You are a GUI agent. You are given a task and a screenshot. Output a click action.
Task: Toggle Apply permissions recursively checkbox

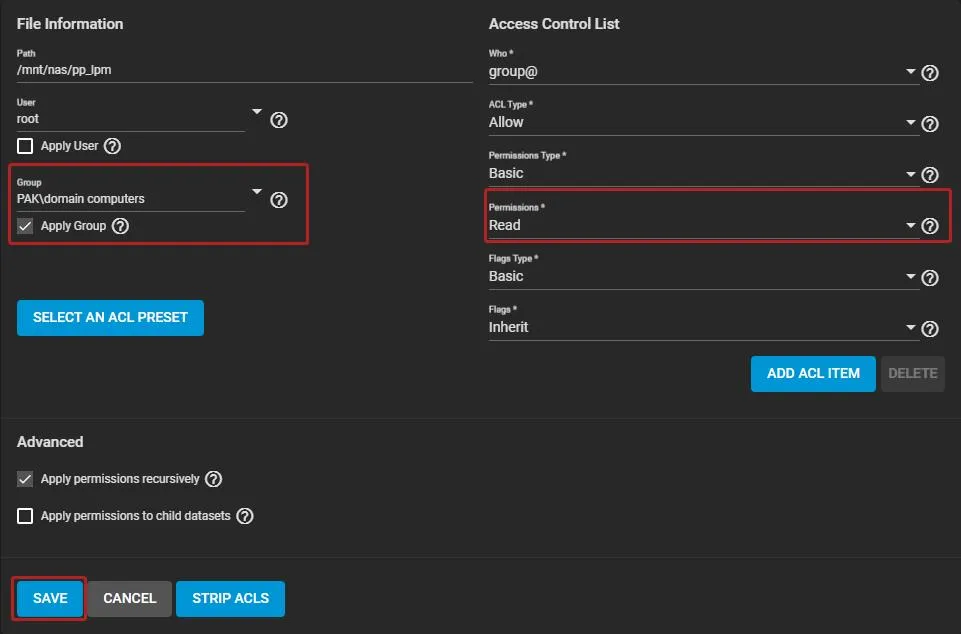(x=26, y=479)
